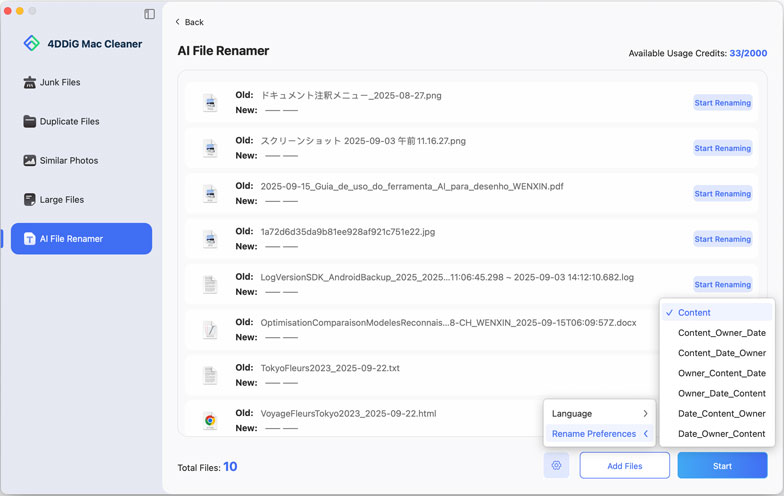Click the Duplicate Files folder icon
The width and height of the screenshot is (784, 496).
pyautogui.click(x=30, y=121)
